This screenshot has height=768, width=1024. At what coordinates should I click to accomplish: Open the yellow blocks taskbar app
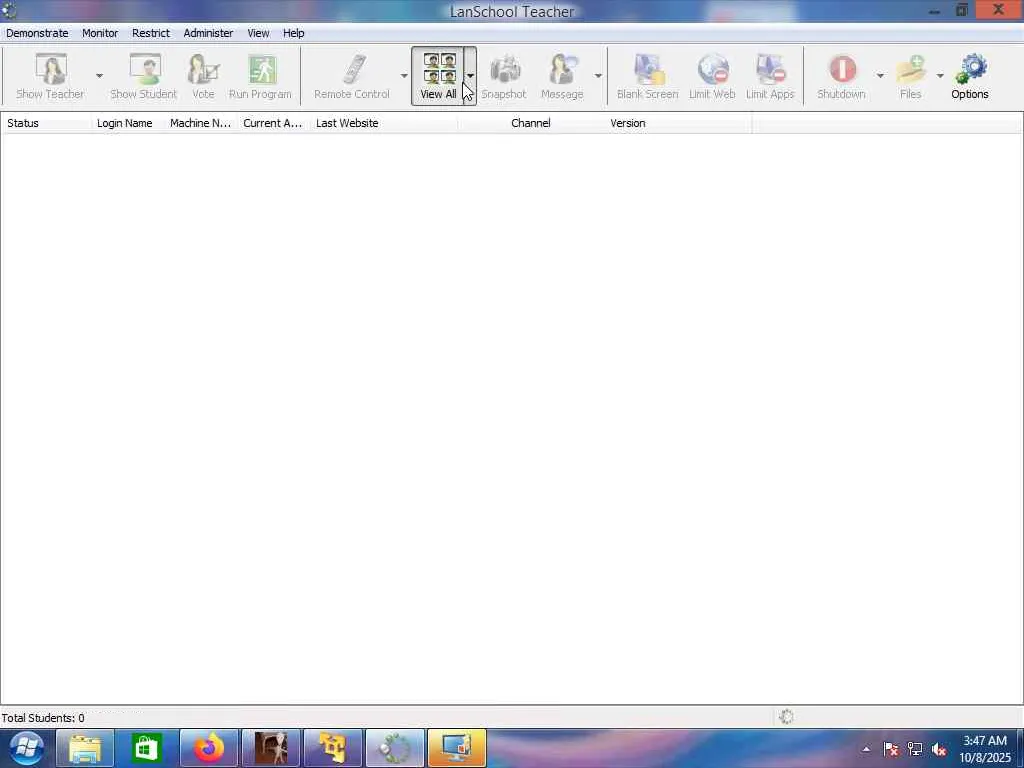click(333, 748)
